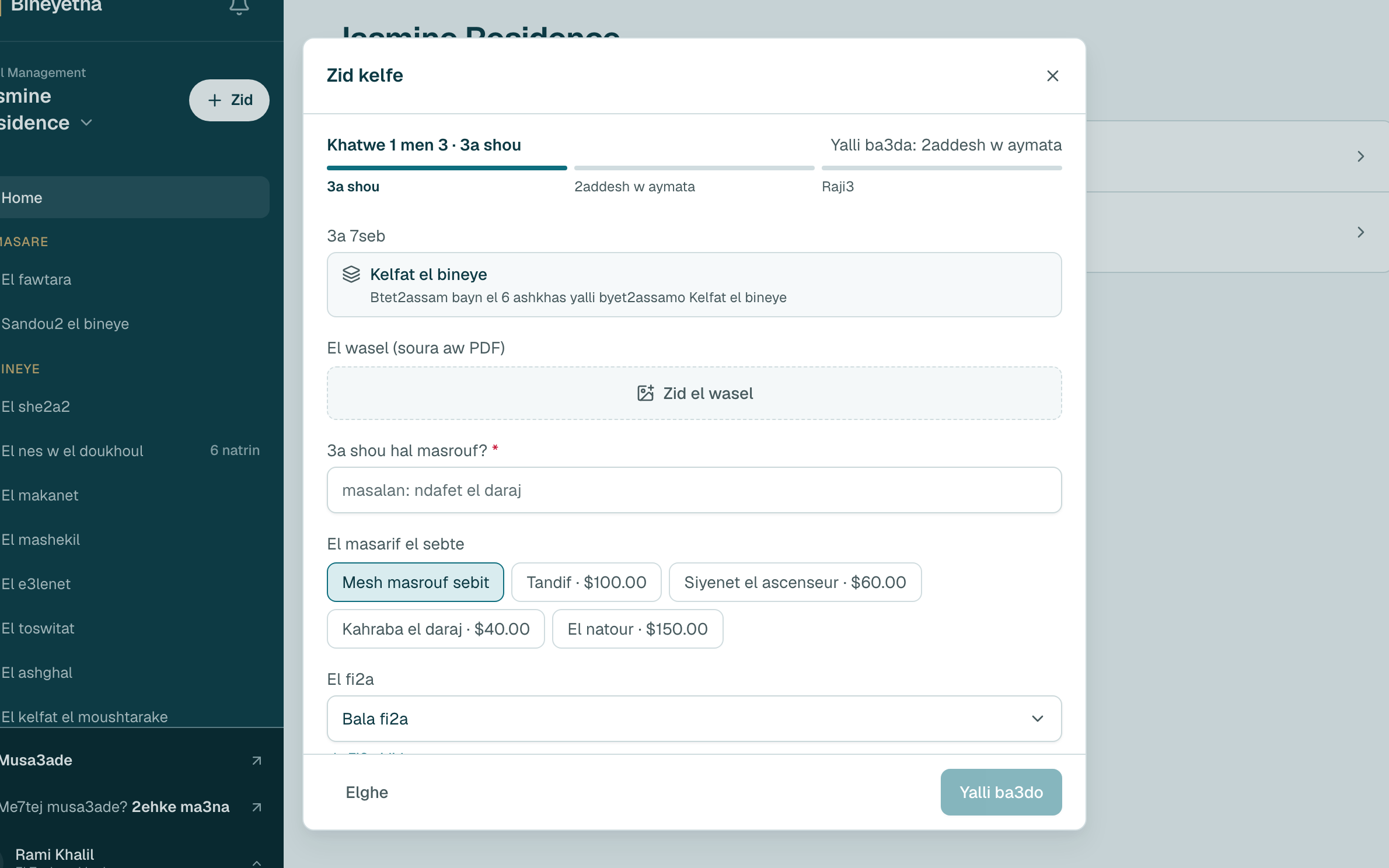The image size is (1389, 868).
Task: Click the Raji3 step label
Action: [837, 187]
